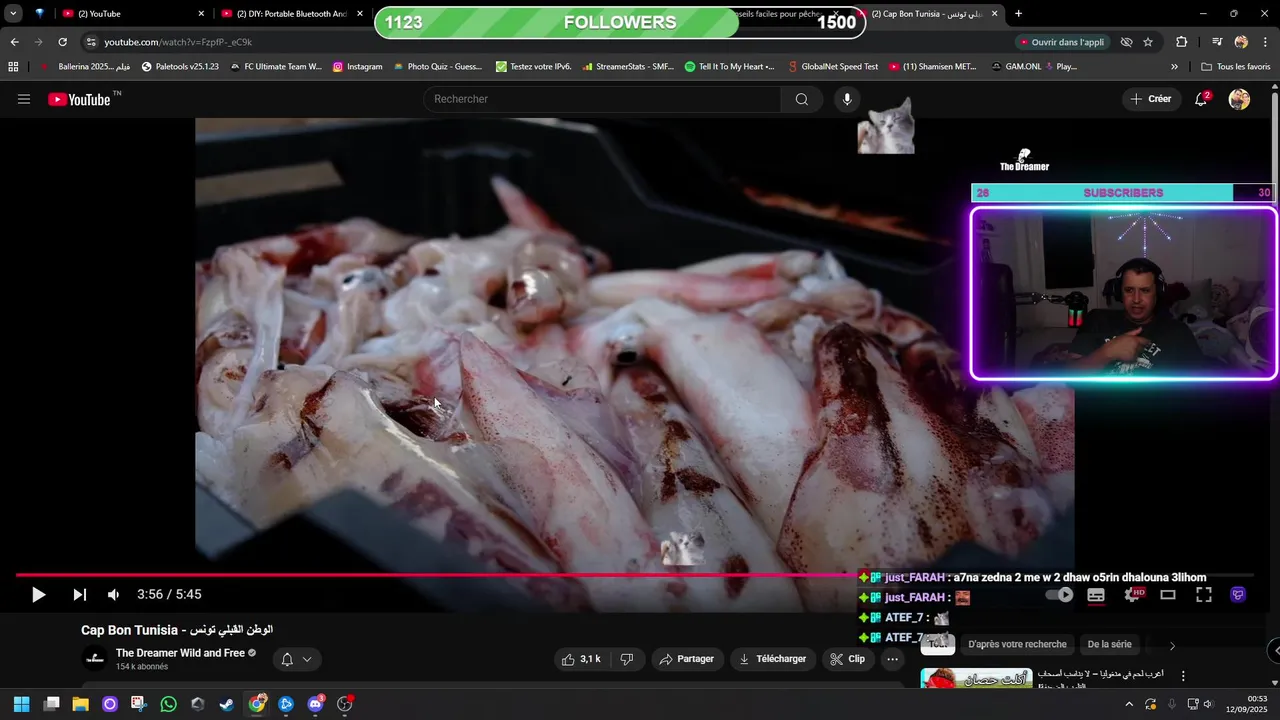The image size is (1280, 720).
Task: Open Steam from taskbar
Action: click(227, 704)
